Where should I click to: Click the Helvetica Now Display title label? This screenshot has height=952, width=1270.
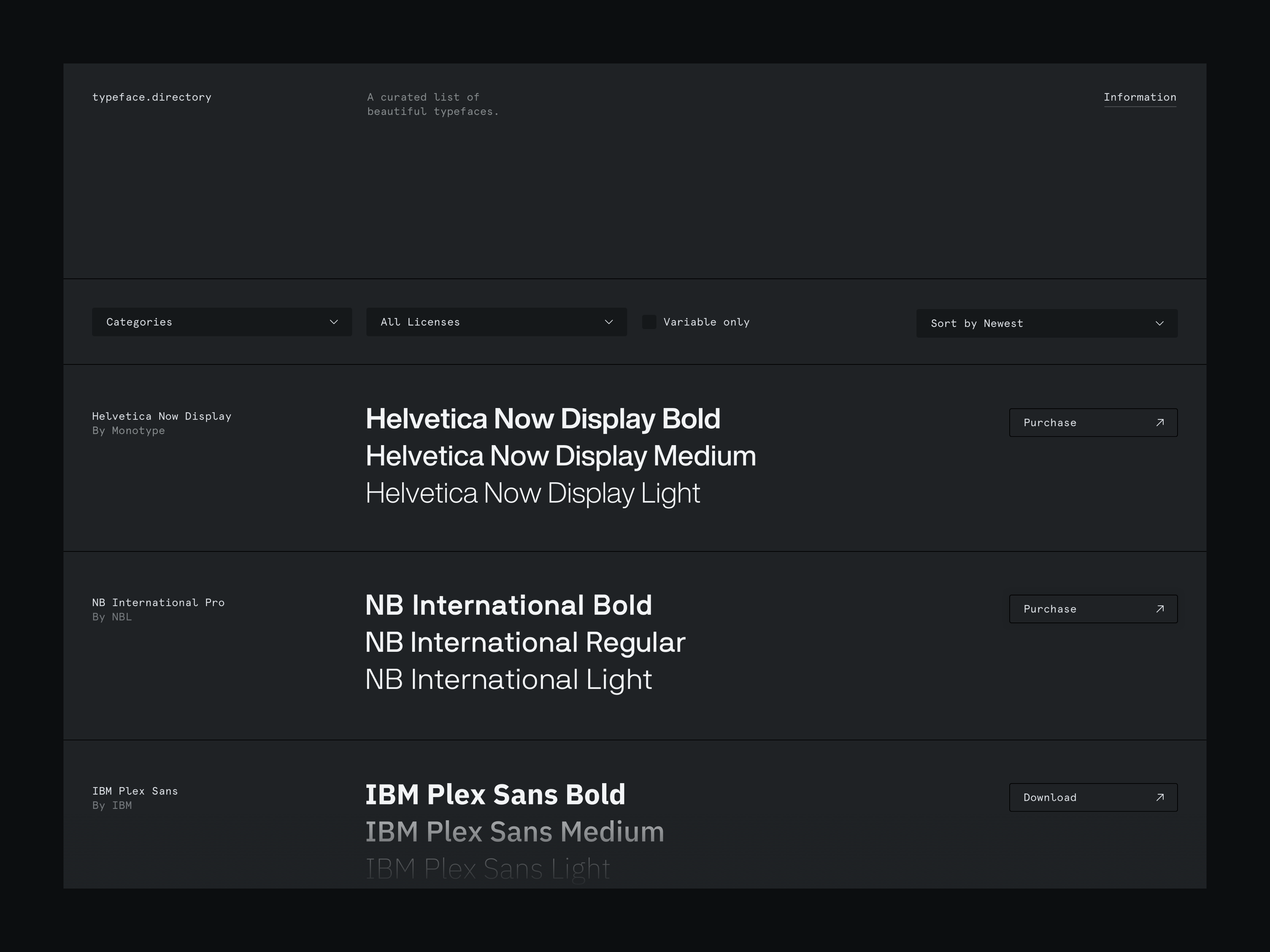162,416
